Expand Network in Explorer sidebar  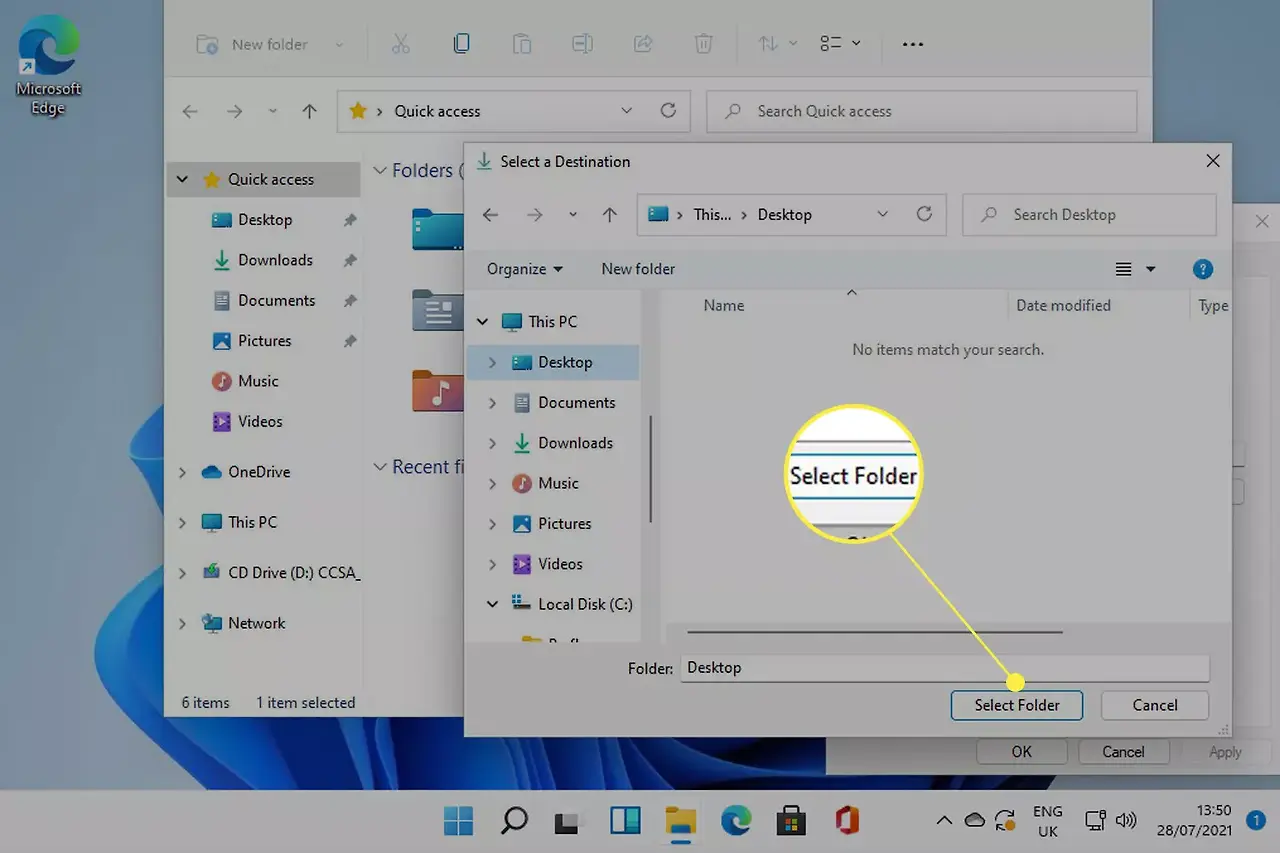(x=182, y=623)
